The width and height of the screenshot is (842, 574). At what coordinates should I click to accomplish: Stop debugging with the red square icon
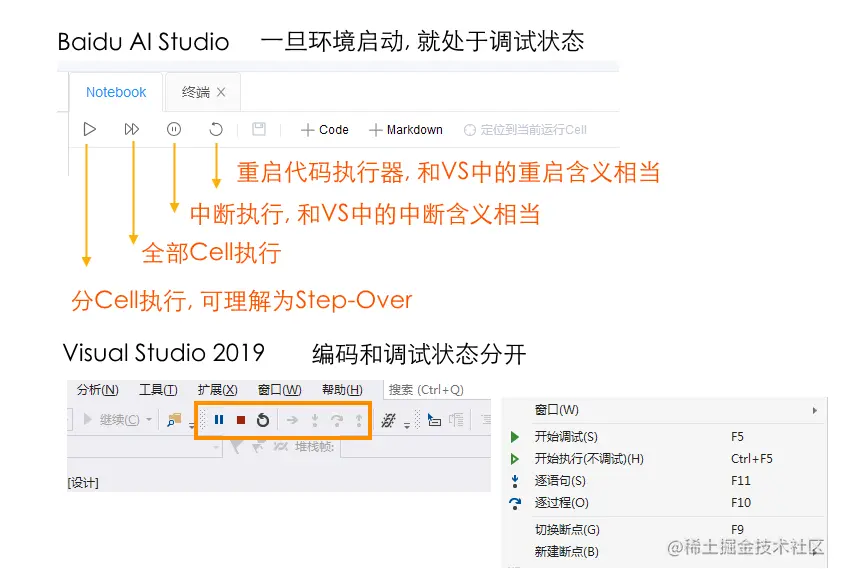pyautogui.click(x=241, y=420)
